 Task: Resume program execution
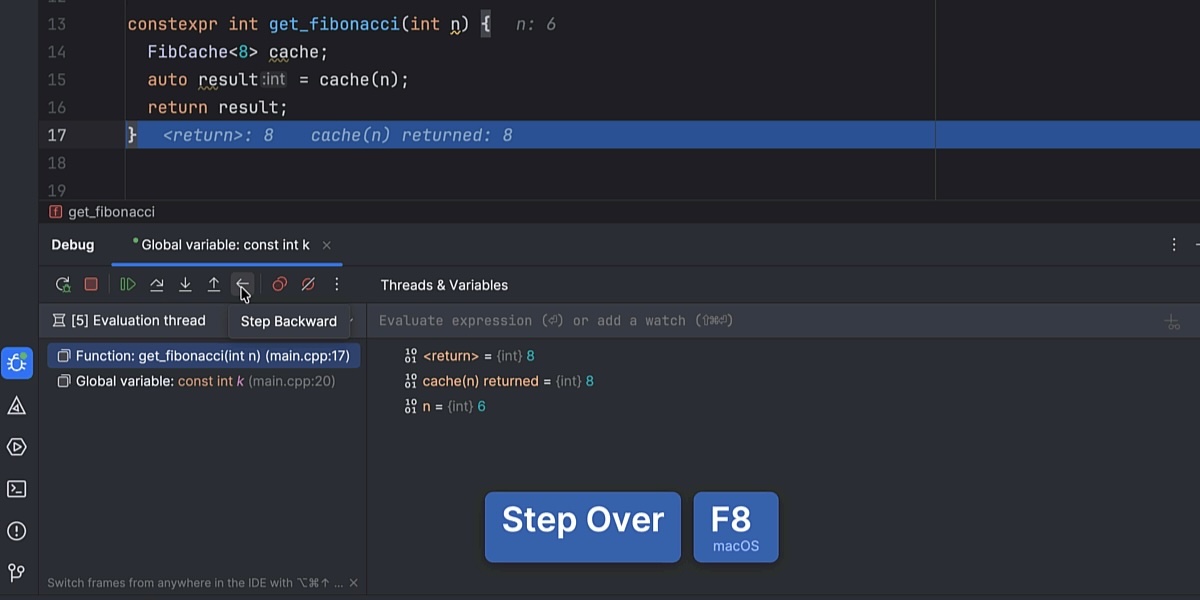click(x=128, y=285)
